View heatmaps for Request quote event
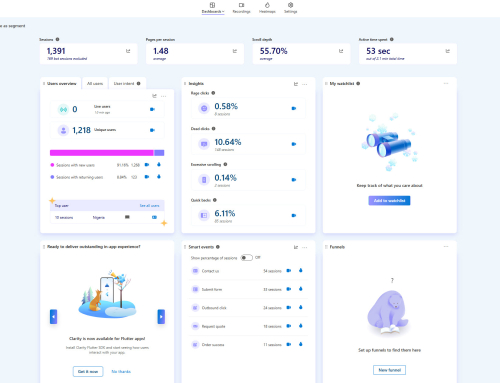This screenshot has width=500, height=383. (x=301, y=326)
